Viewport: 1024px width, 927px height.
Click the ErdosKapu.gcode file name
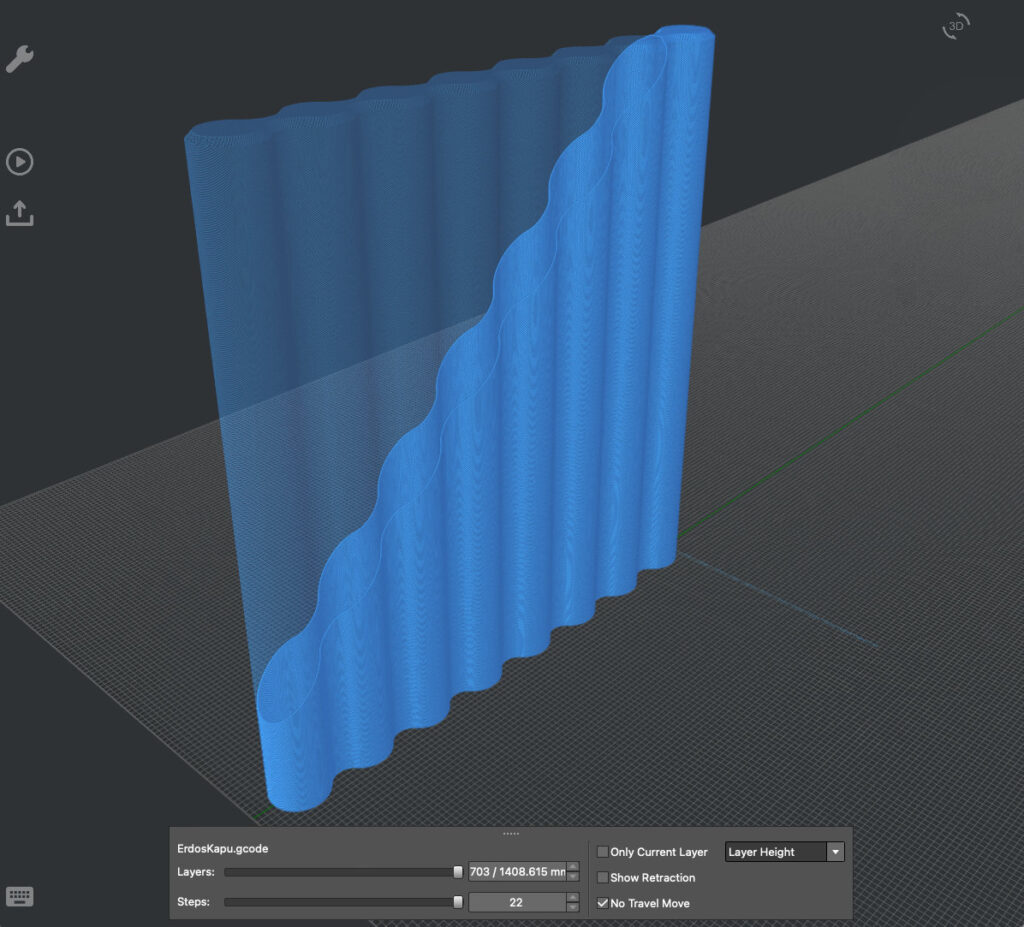[x=223, y=849]
